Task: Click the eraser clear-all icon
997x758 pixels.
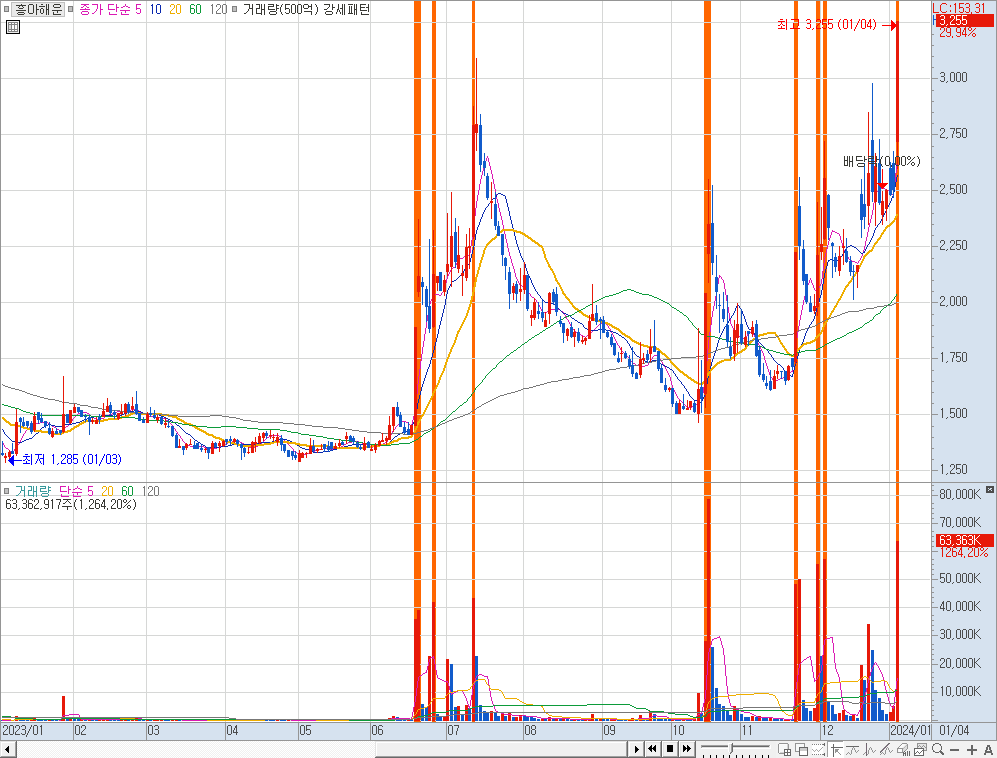Action: [904, 749]
